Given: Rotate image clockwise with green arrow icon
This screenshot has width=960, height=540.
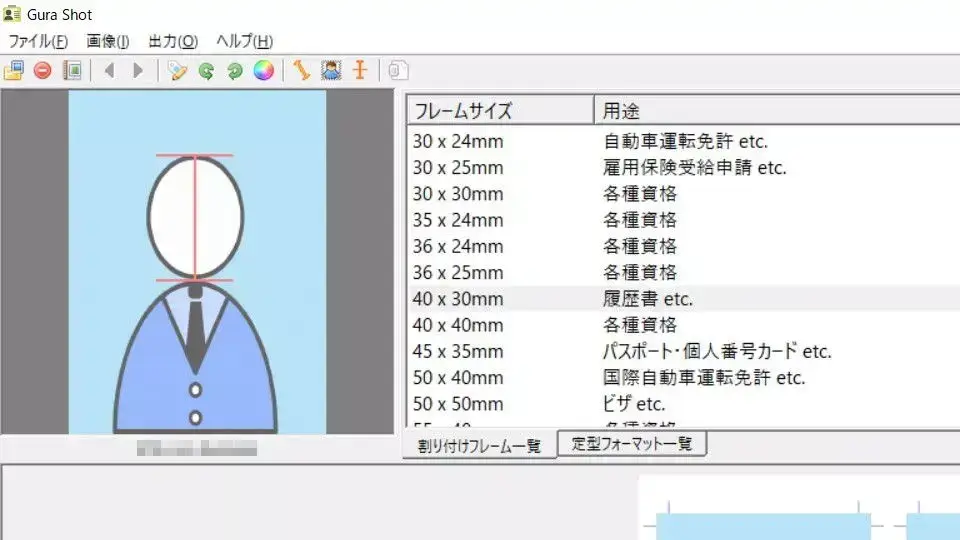Looking at the screenshot, I should coord(235,71).
